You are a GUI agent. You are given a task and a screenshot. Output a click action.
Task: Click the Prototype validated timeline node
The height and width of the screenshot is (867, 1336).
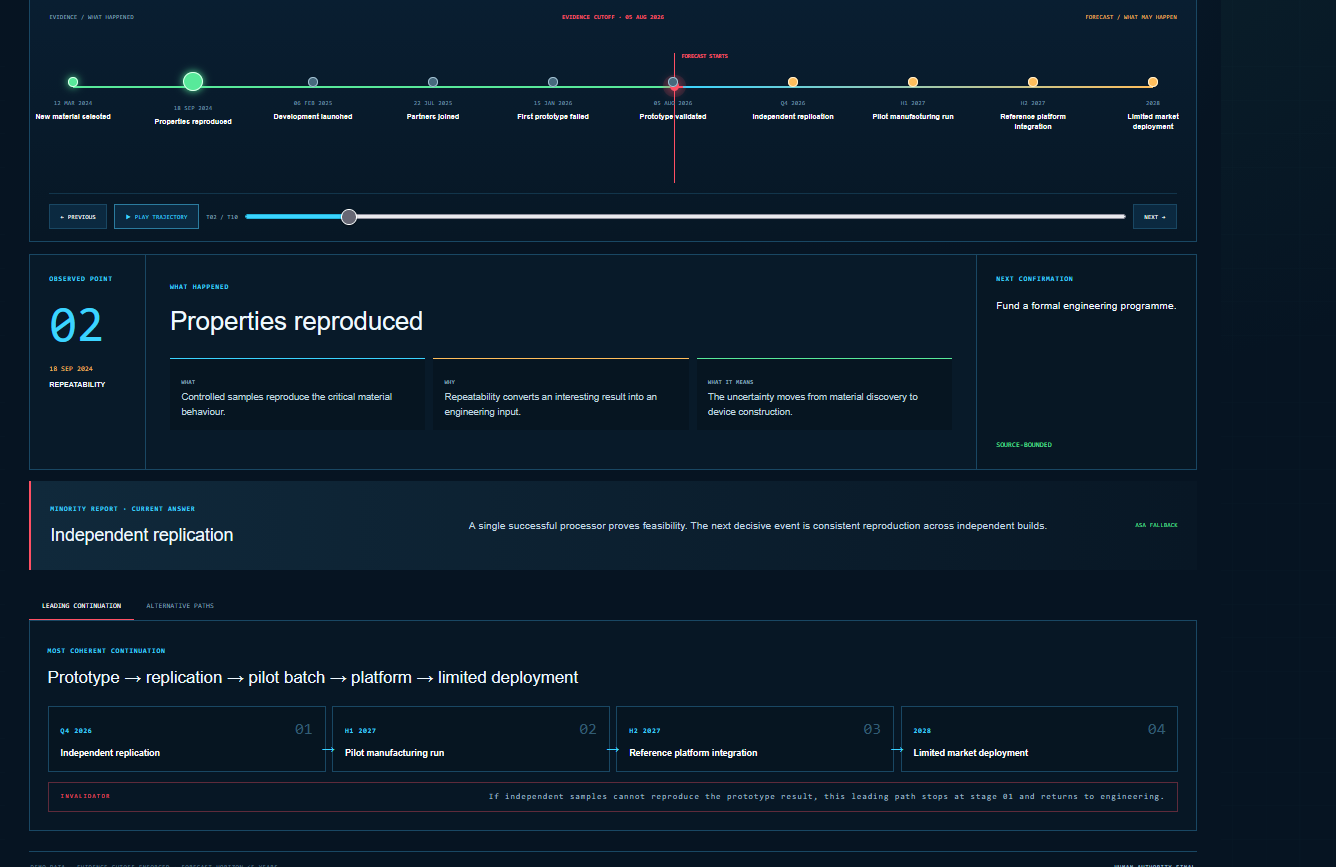[673, 82]
